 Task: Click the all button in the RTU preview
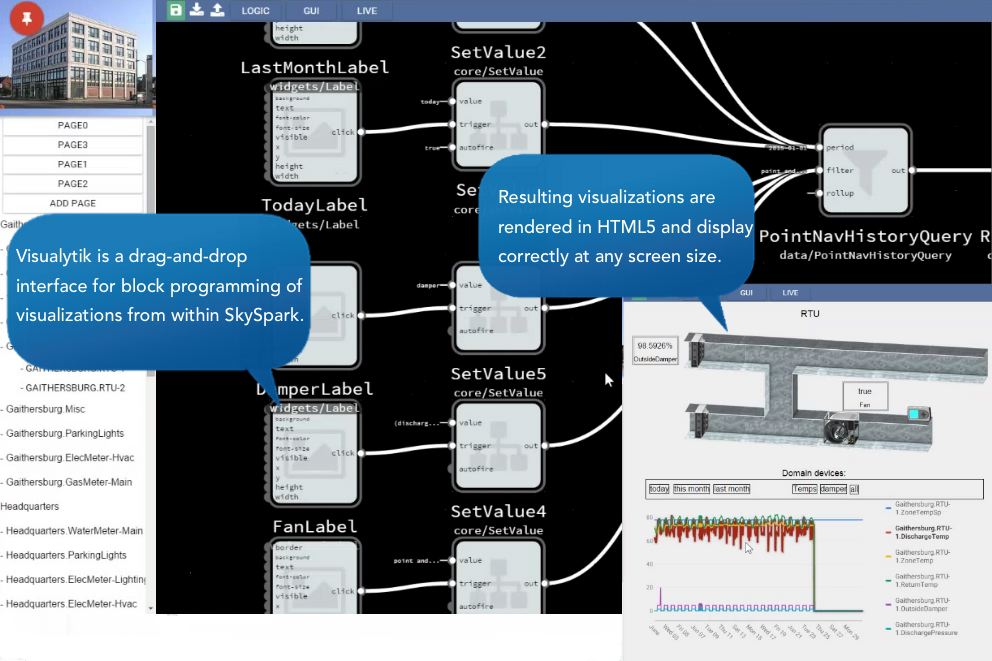tap(854, 489)
